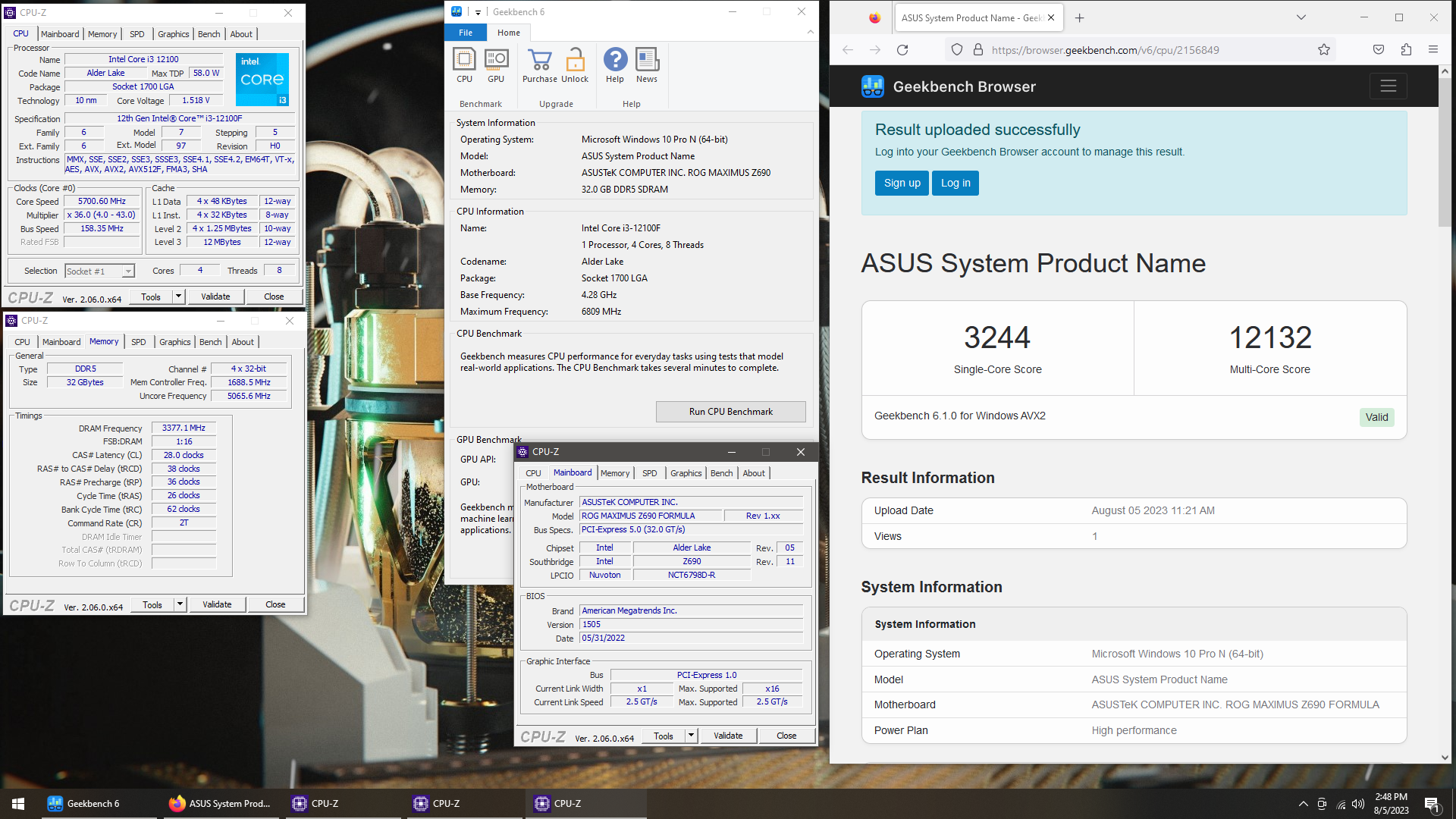Select the Home ribbon tab in Geekbench
1456x819 pixels.
click(x=509, y=33)
